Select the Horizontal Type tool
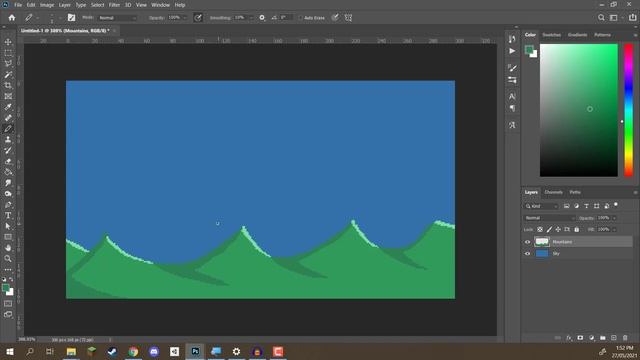 coord(8,215)
